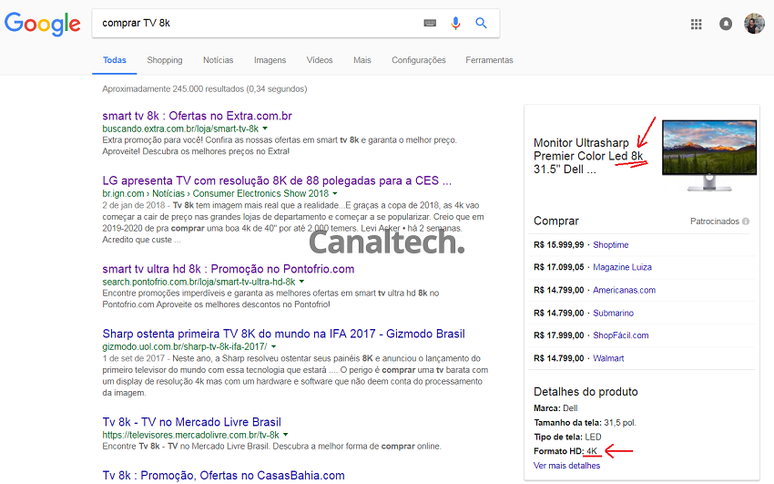Viewport: 774px width, 484px height.
Task: Open Ferramentas search tools
Action: (x=489, y=60)
